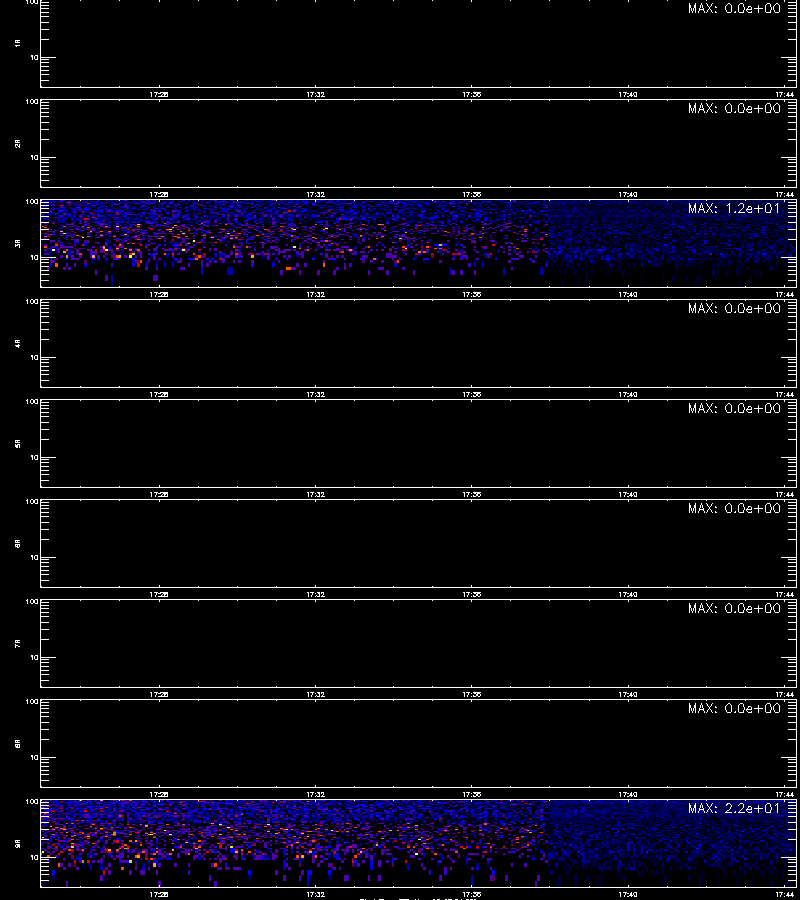Screen dimensions: 800x900
Task: Click the 4A axis title
Action: (18, 343)
